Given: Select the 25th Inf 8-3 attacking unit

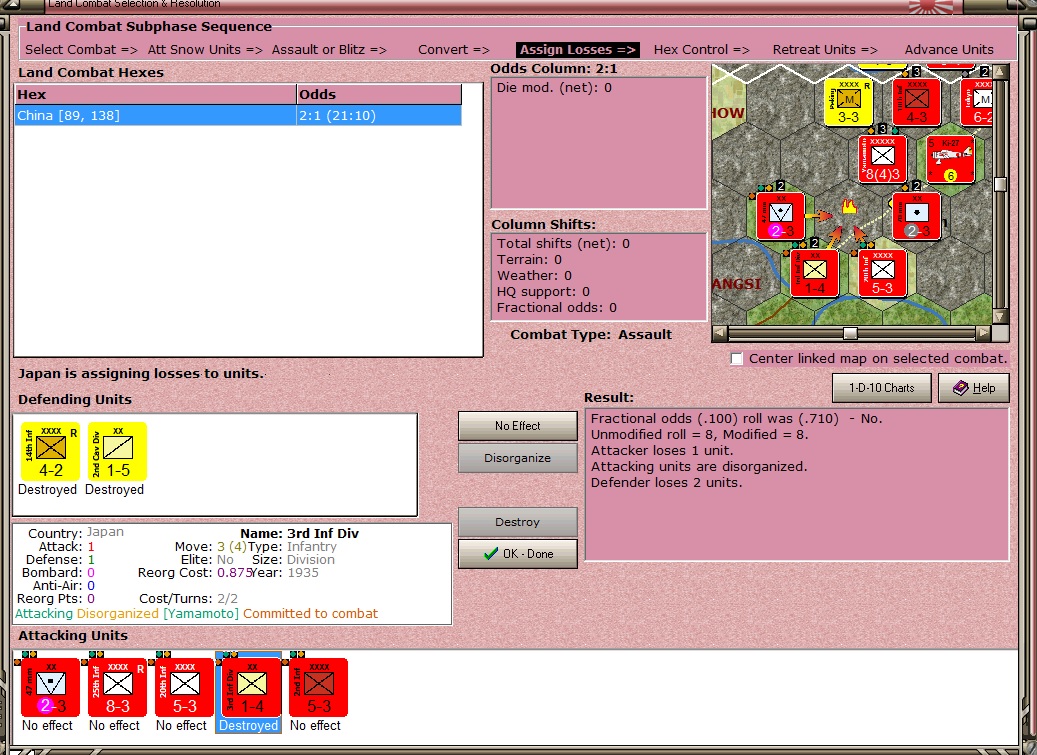Looking at the screenshot, I should [117, 687].
